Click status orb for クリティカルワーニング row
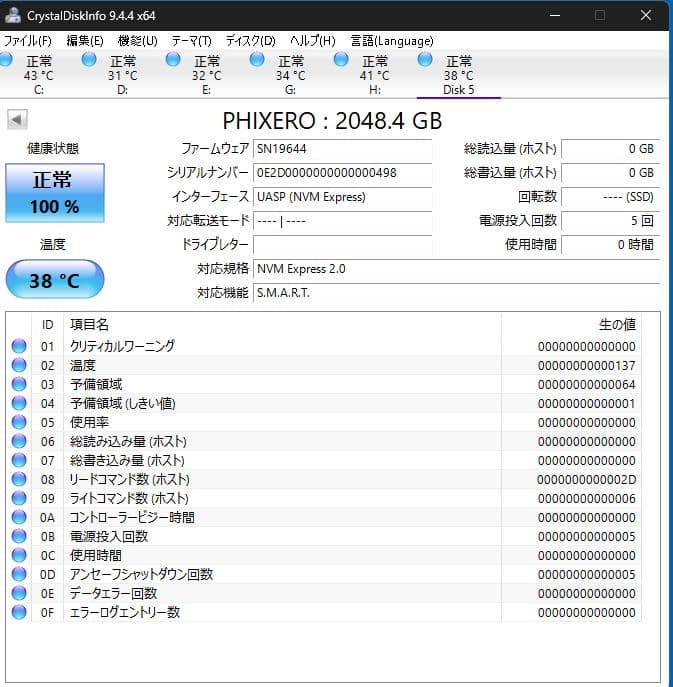673x687 pixels. click(x=19, y=346)
